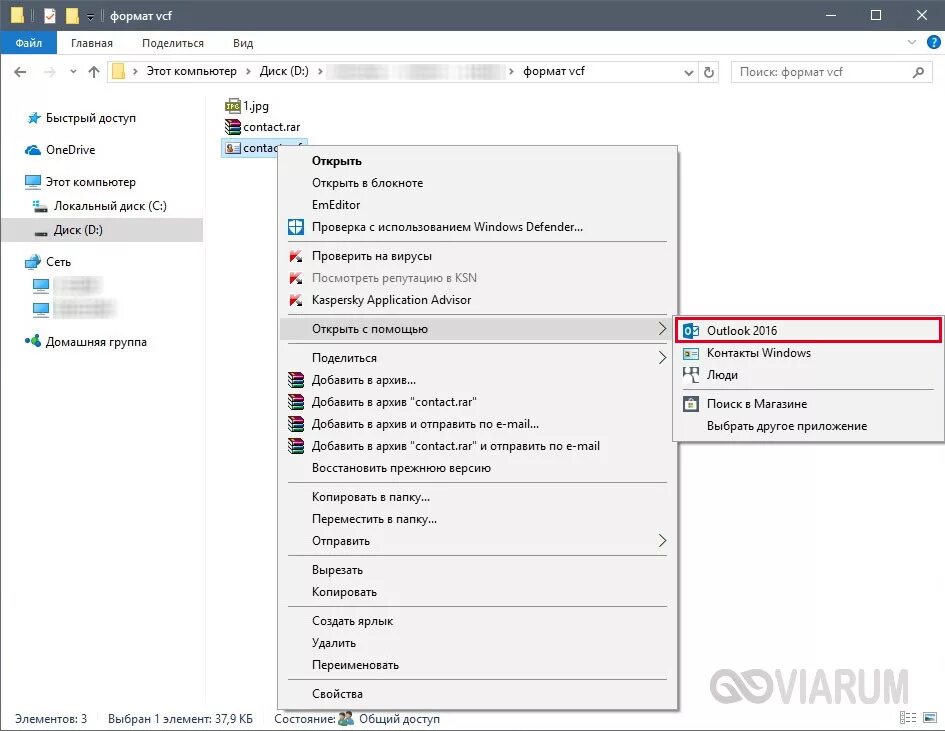The image size is (945, 731).
Task: Click the Store bag icon
Action: pos(691,404)
